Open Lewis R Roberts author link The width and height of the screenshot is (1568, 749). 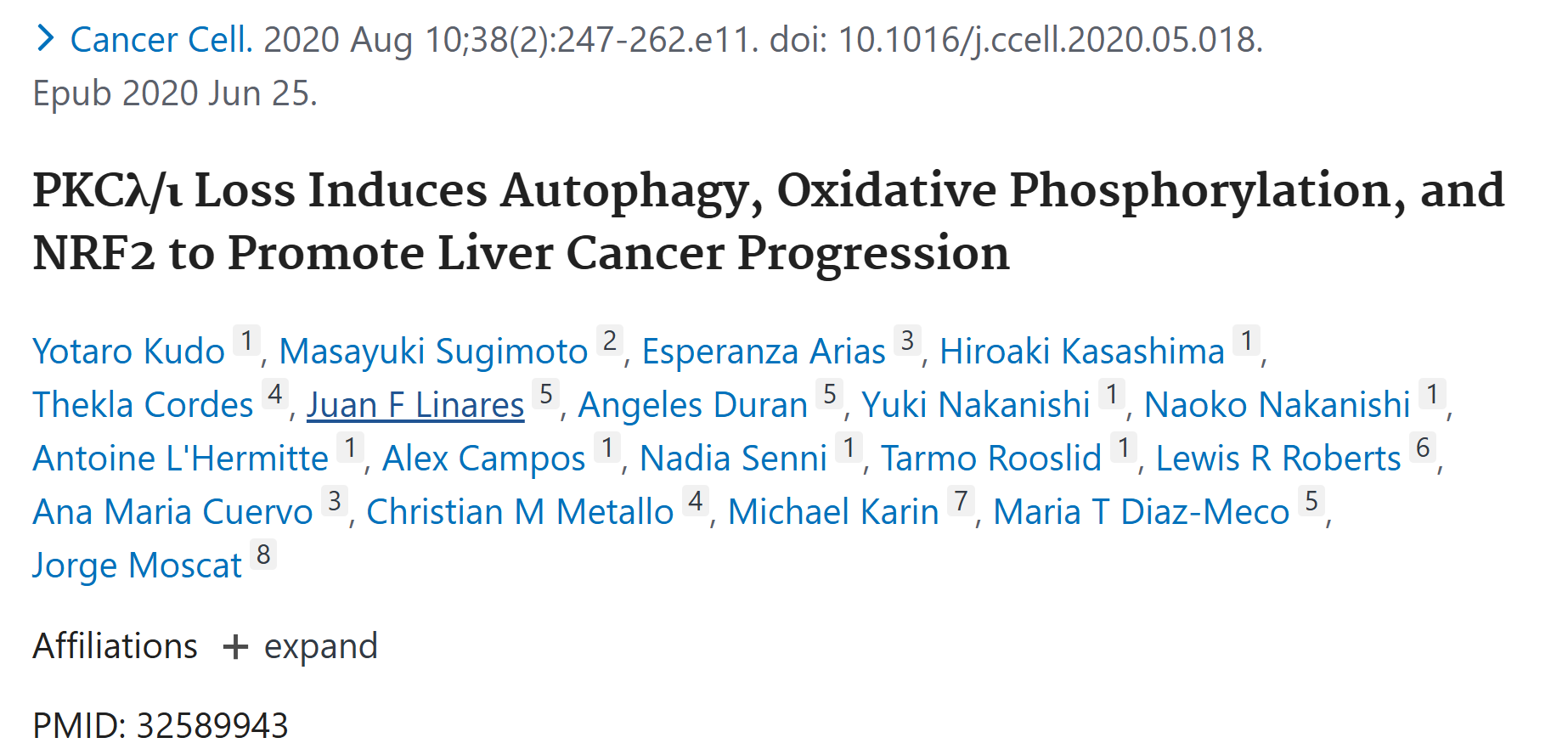pos(1278,459)
